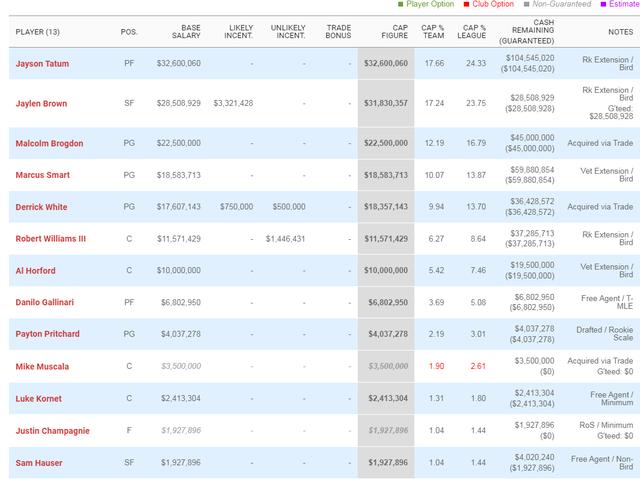Click red Club Option legend swatch
Viewport: 640px width, 479px height.
[x=467, y=4]
